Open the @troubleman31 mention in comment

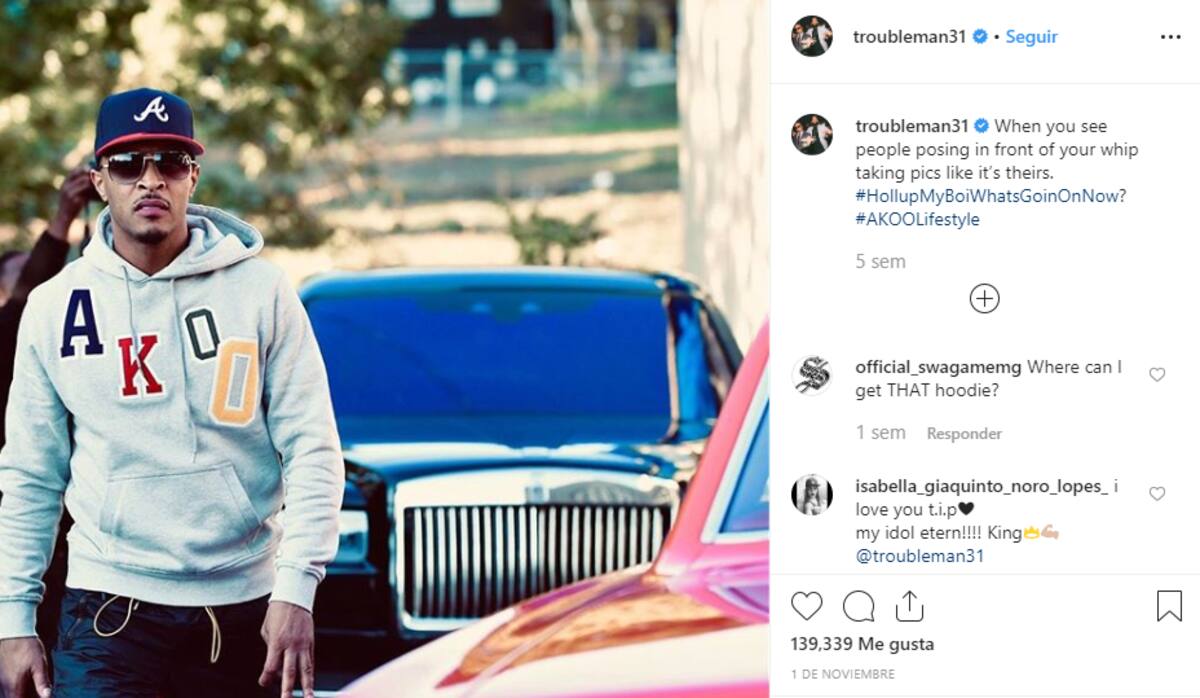(x=920, y=556)
